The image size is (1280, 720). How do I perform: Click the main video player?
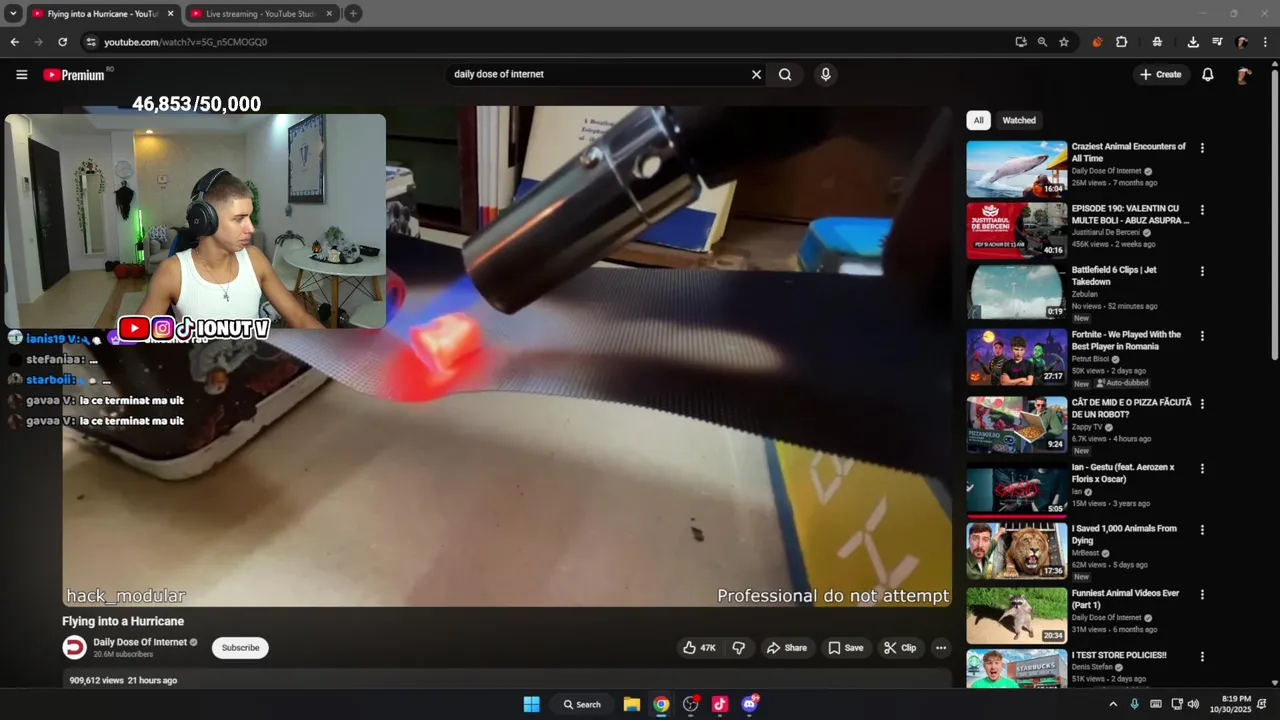pyautogui.click(x=506, y=356)
